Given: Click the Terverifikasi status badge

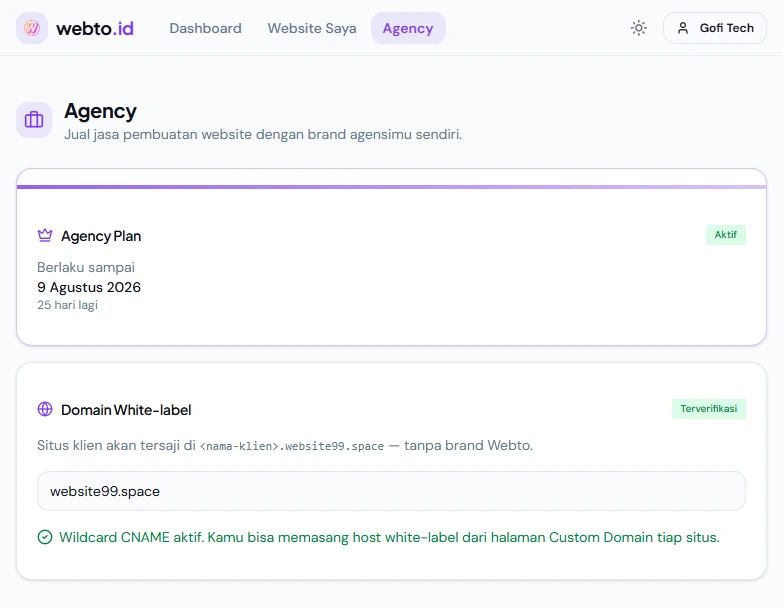Looking at the screenshot, I should point(709,409).
